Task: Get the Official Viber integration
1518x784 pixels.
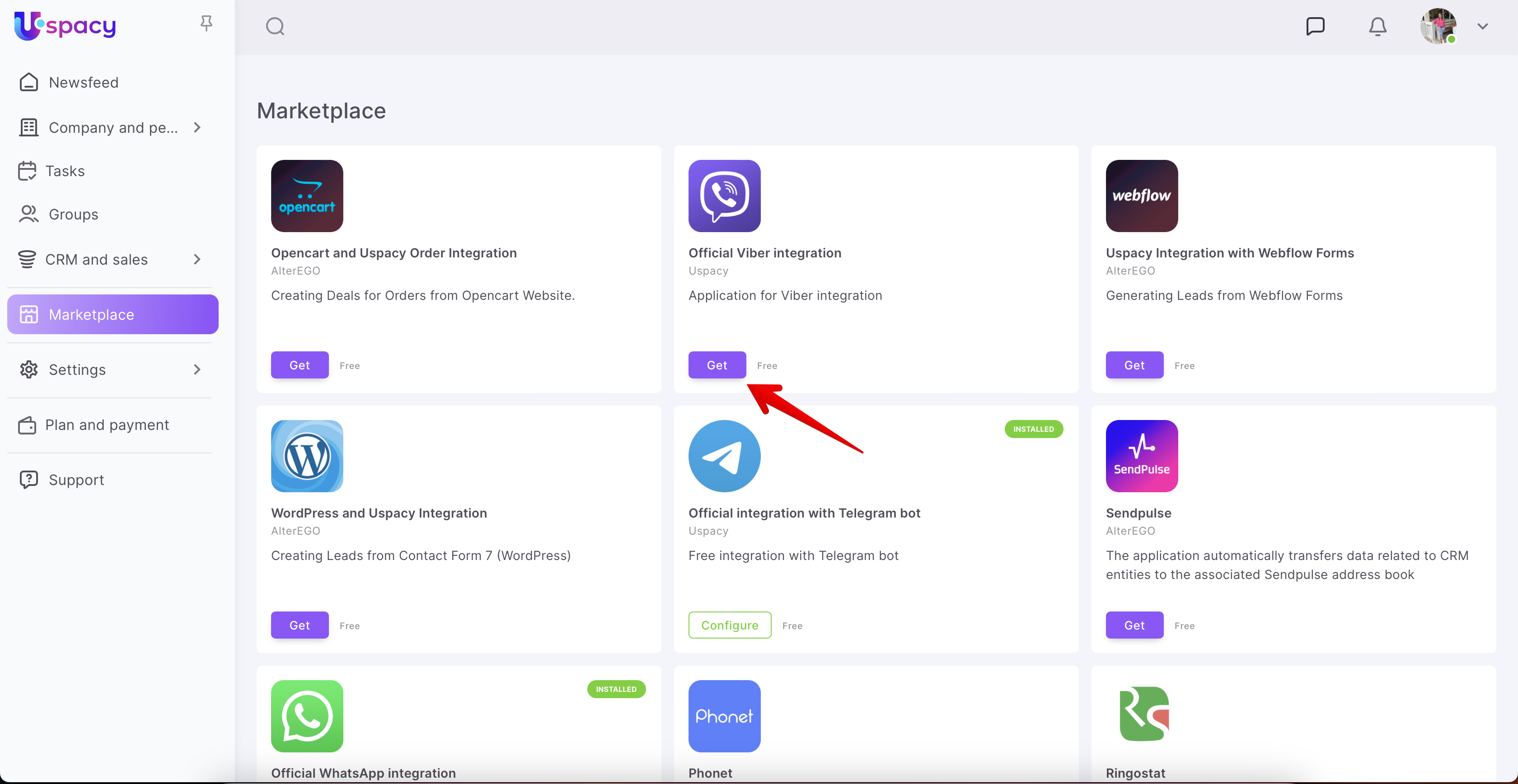Action: (x=717, y=365)
